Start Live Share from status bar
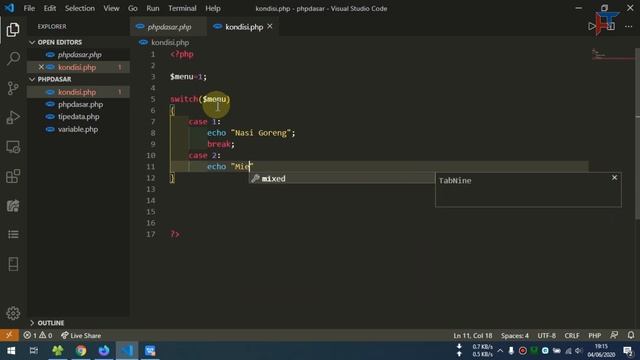The height and width of the screenshot is (360, 640). click(x=81, y=336)
